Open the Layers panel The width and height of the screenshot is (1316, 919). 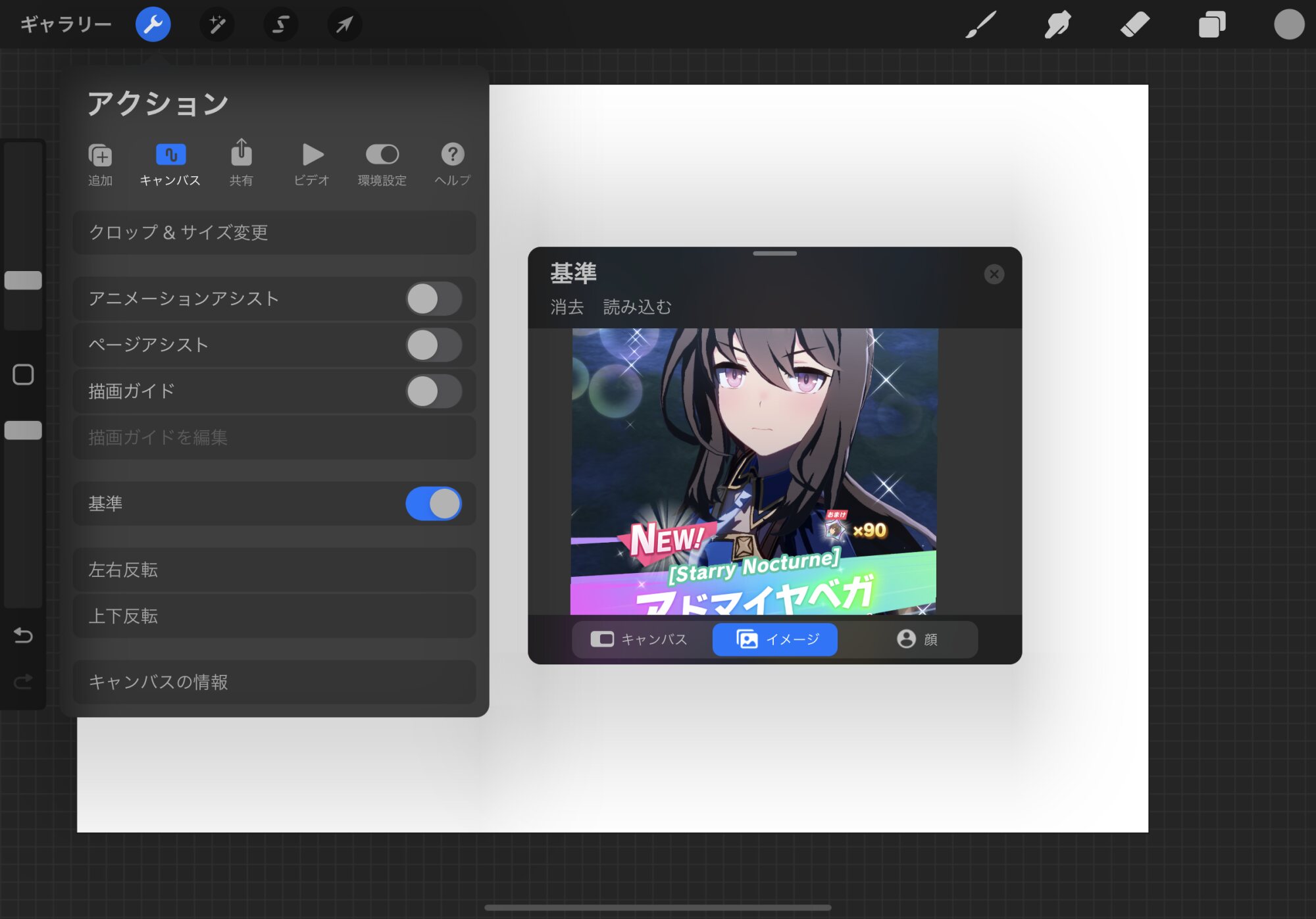click(1211, 25)
